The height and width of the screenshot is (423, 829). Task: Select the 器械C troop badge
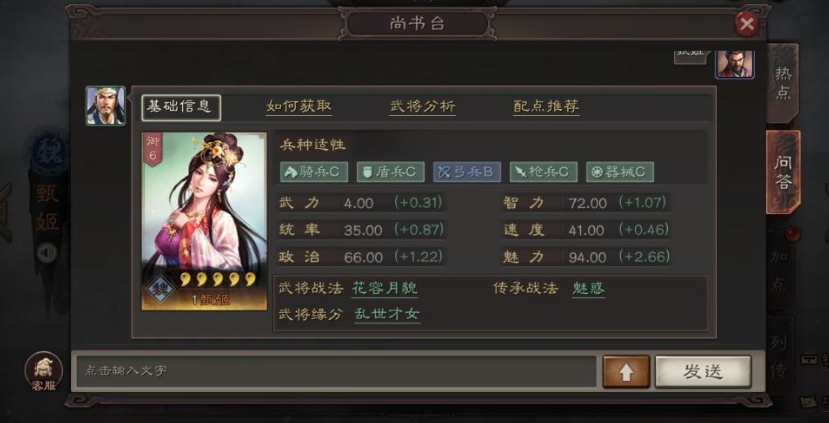pyautogui.click(x=620, y=172)
